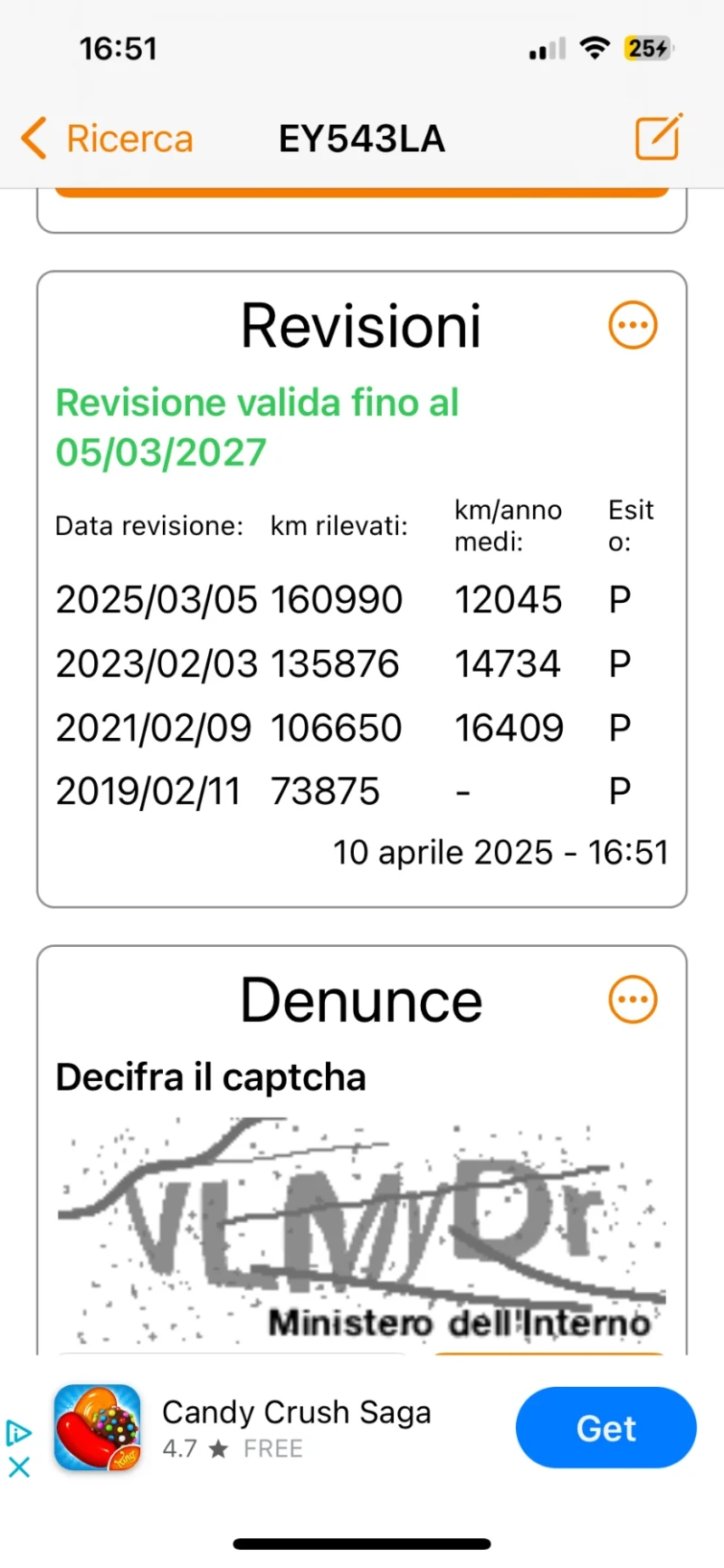The width and height of the screenshot is (724, 1568).
Task: Tap the EY543LA plate title
Action: (362, 139)
